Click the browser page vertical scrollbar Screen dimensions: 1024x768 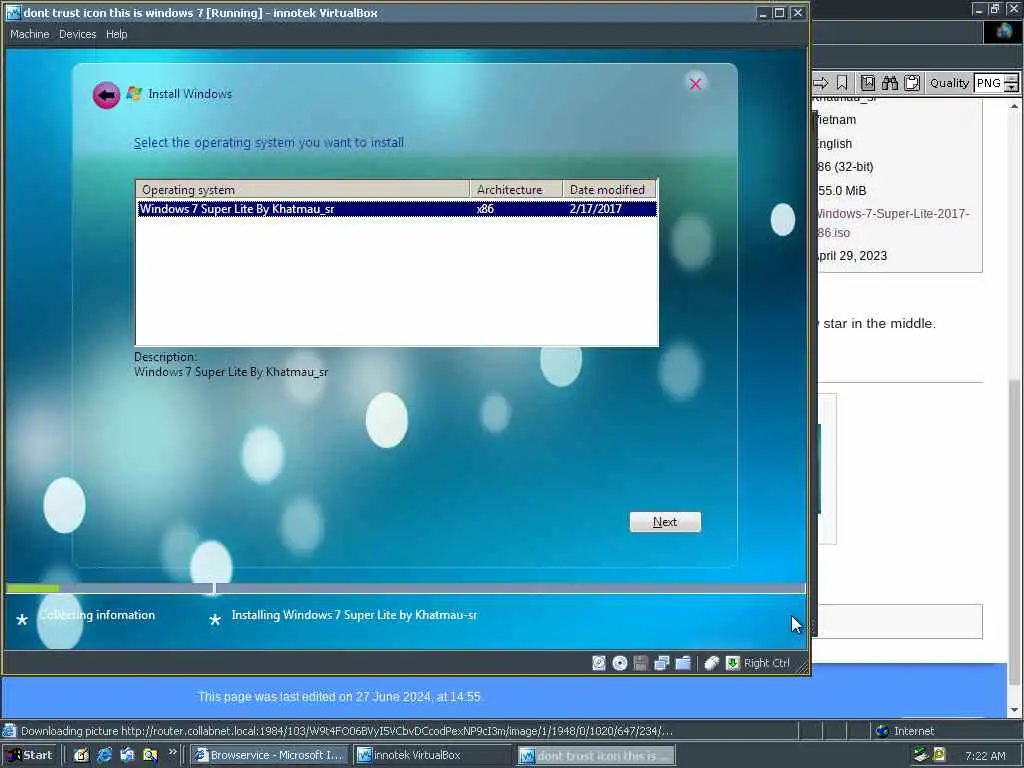click(x=1014, y=408)
